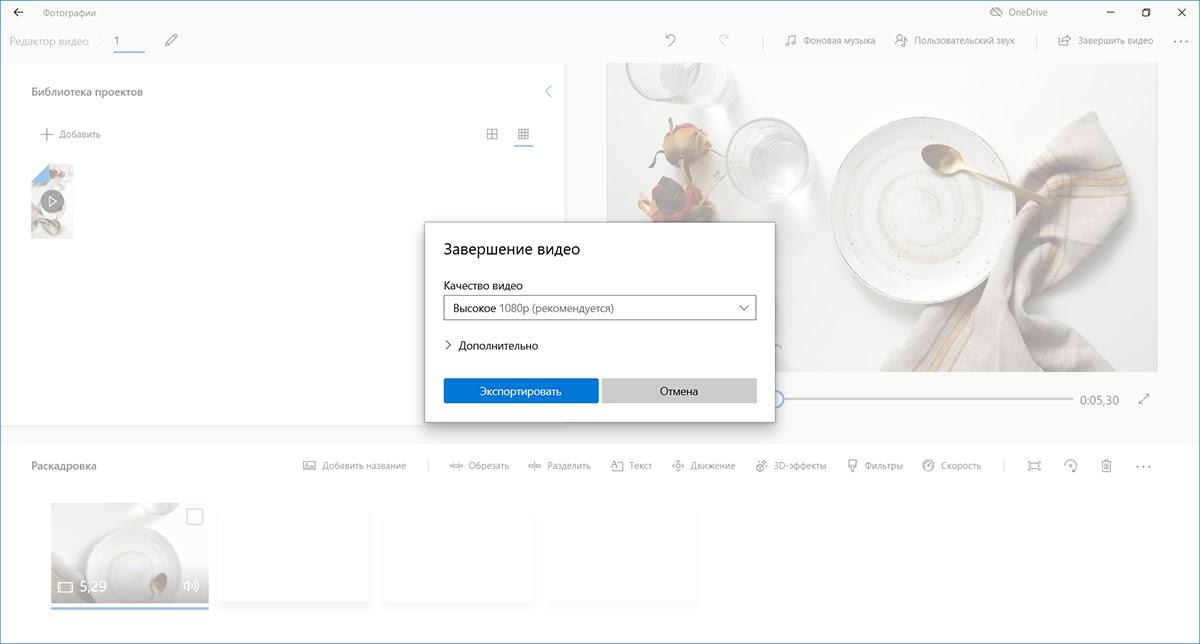Open the Движение tool
1200x644 pixels.
[703, 466]
